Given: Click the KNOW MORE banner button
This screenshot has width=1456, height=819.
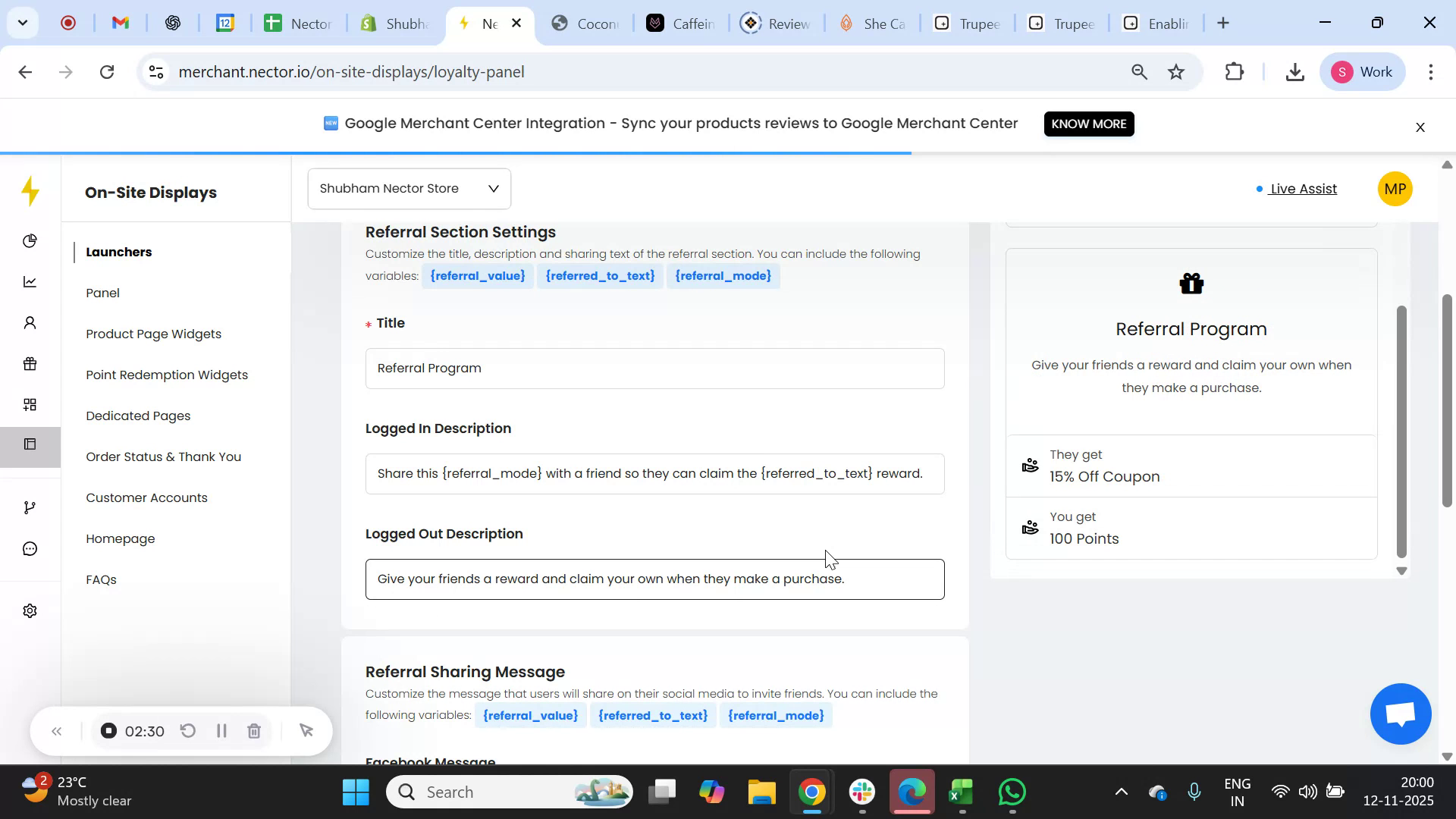Looking at the screenshot, I should tap(1088, 124).
